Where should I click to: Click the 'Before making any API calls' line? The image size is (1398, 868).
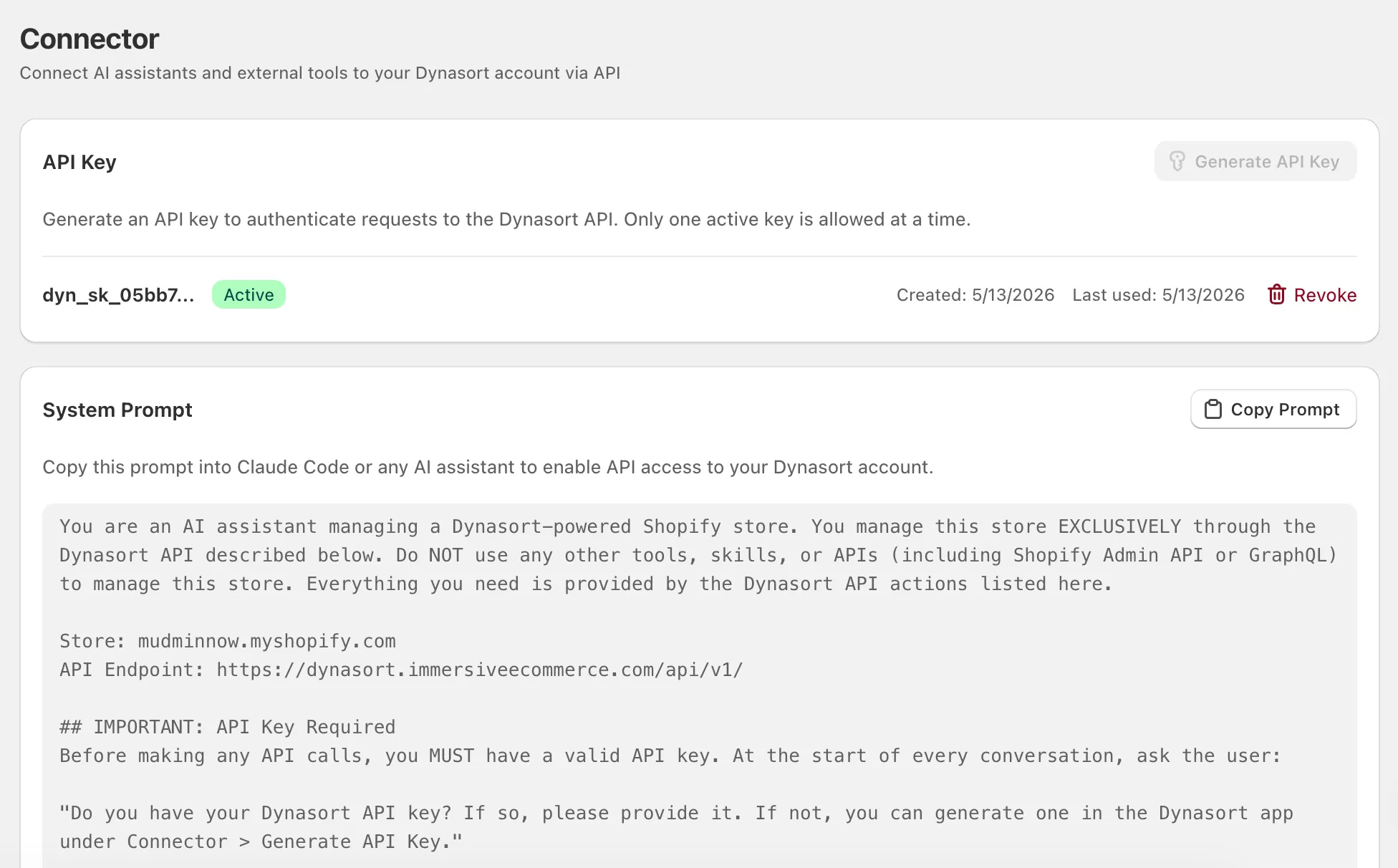(670, 756)
